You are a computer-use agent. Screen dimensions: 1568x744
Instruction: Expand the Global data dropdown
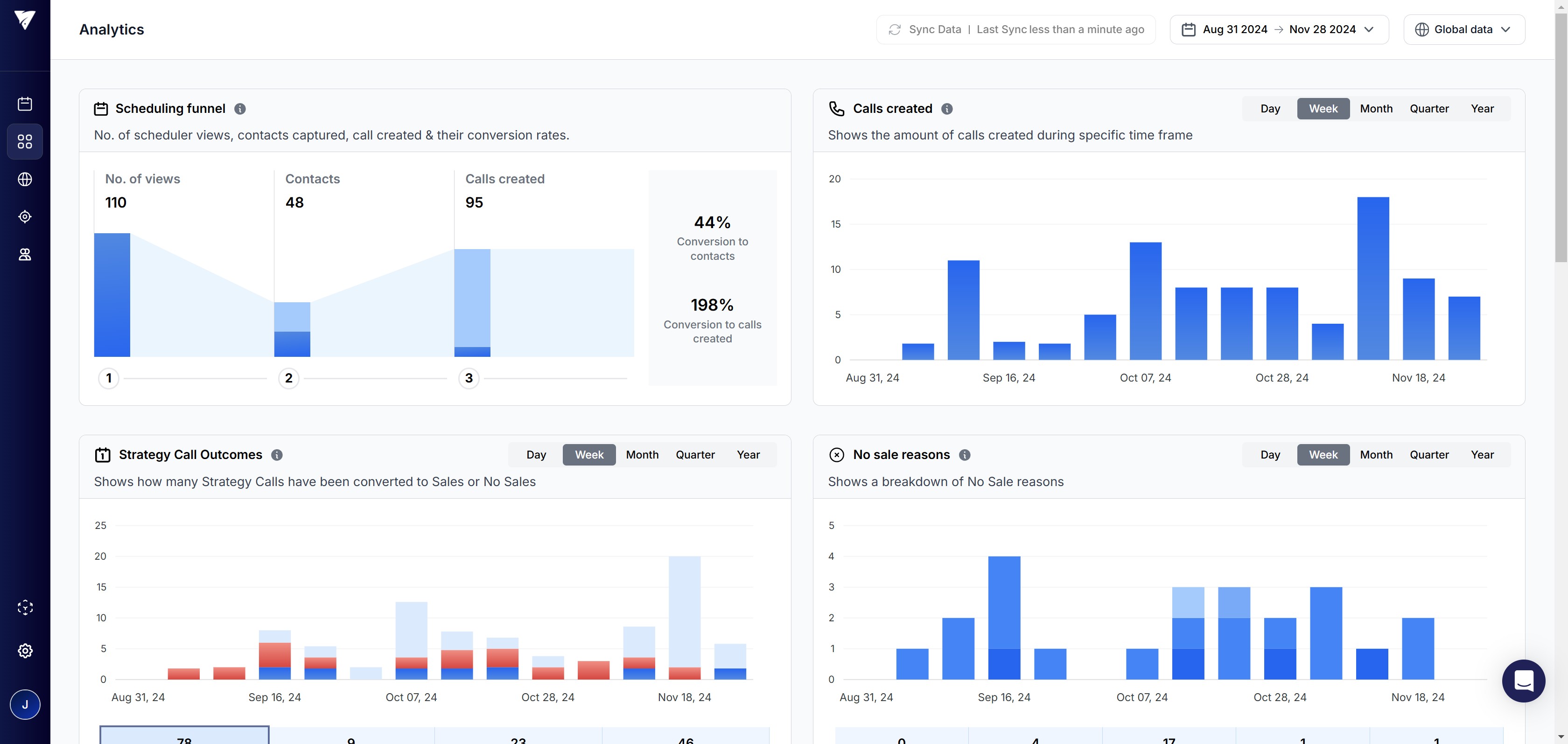pyautogui.click(x=1463, y=30)
